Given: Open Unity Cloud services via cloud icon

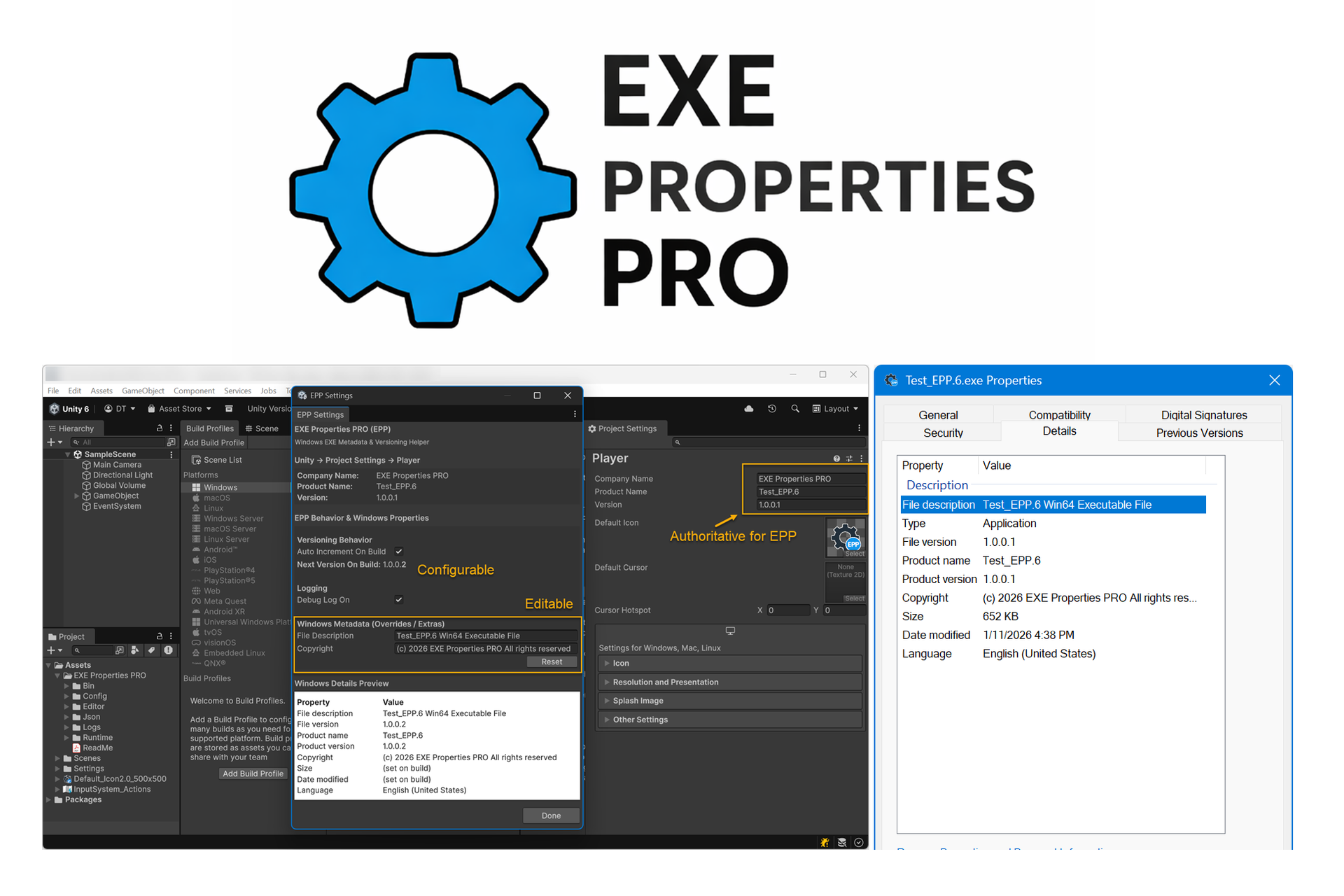Looking at the screenshot, I should [x=749, y=409].
